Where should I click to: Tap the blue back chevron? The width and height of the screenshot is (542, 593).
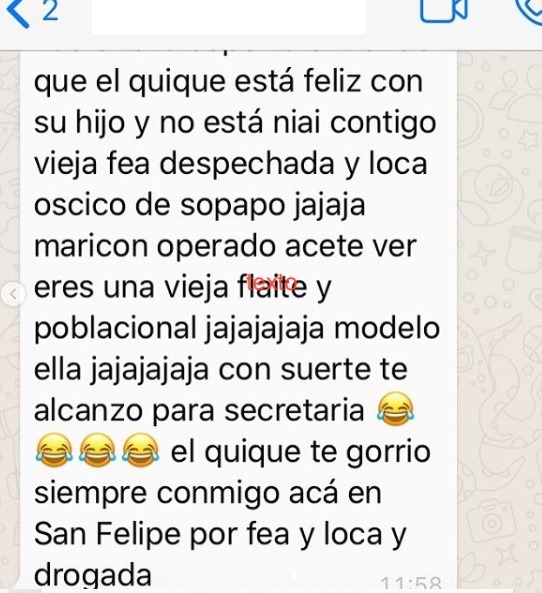(x=18, y=11)
